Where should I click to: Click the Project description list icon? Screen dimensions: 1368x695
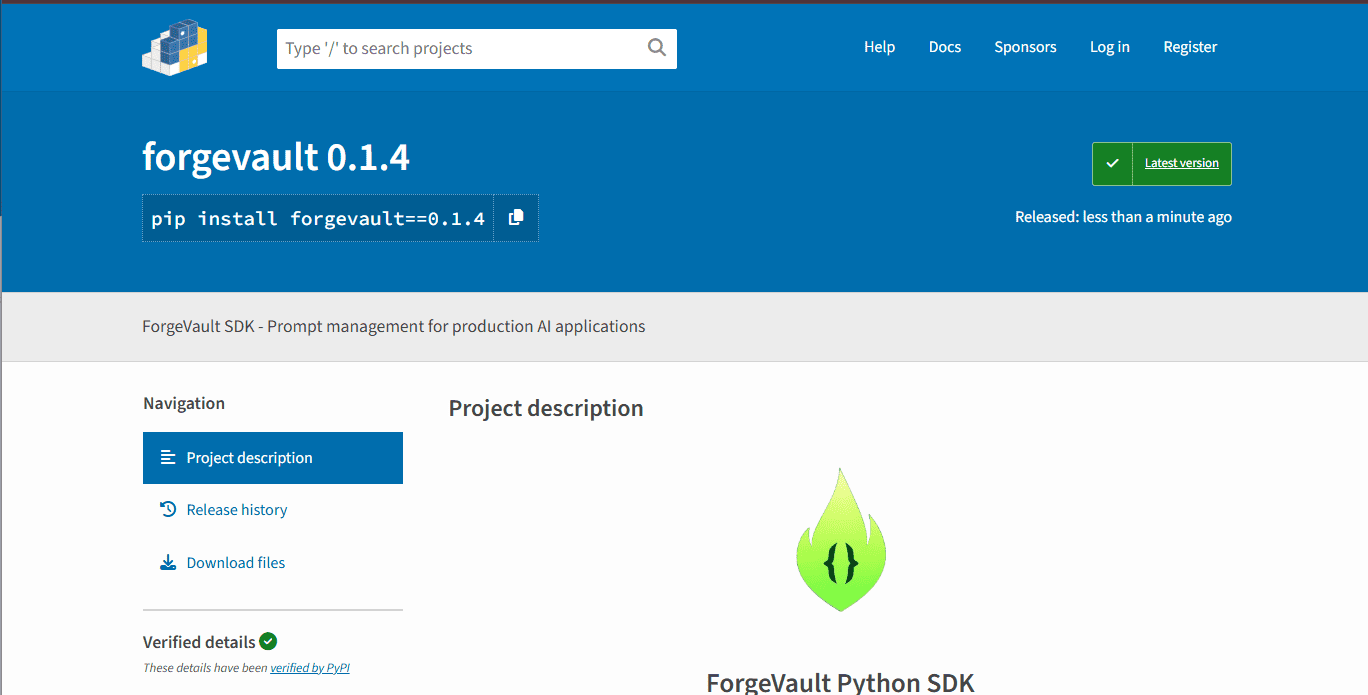pos(168,457)
